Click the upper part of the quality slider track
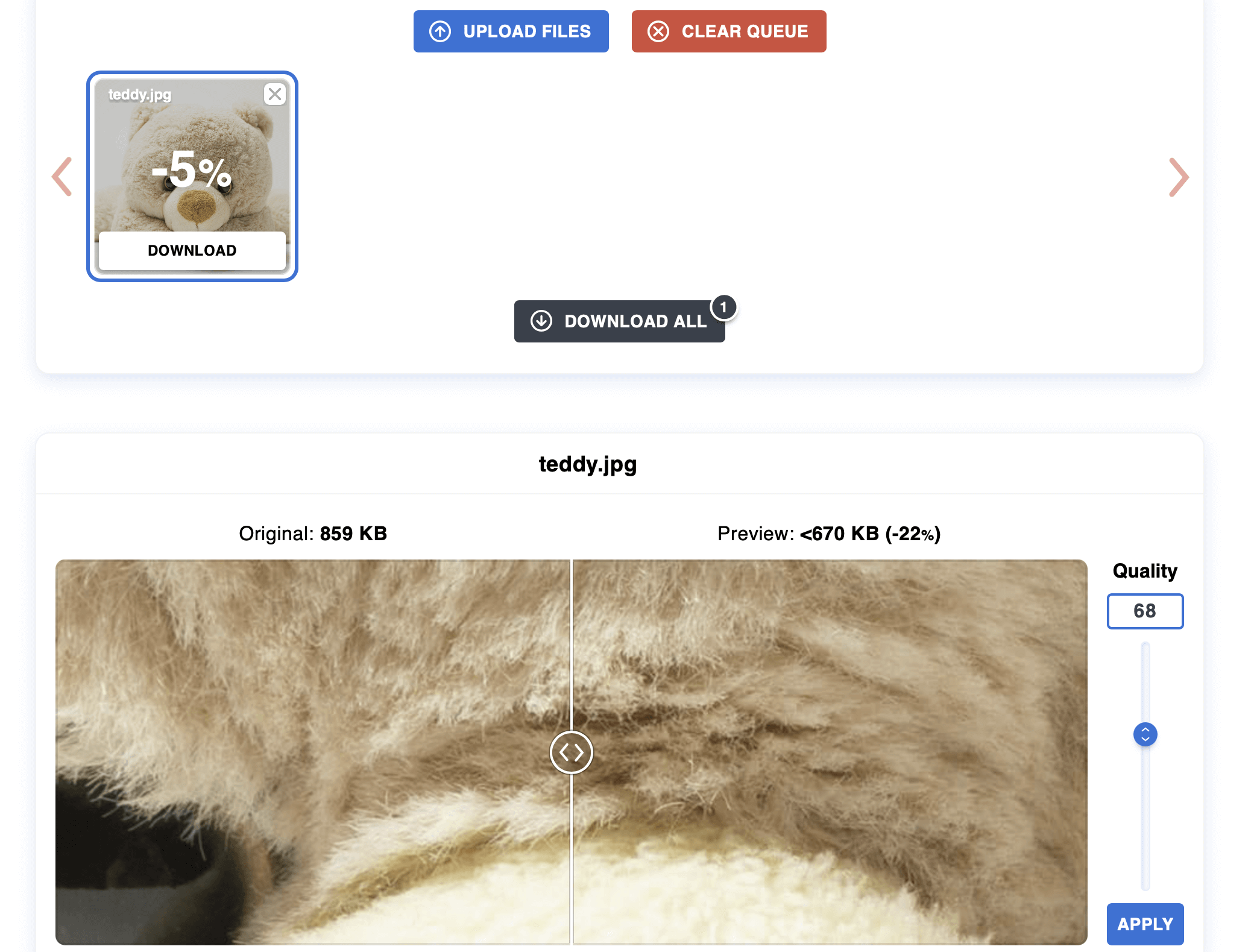 click(x=1145, y=675)
